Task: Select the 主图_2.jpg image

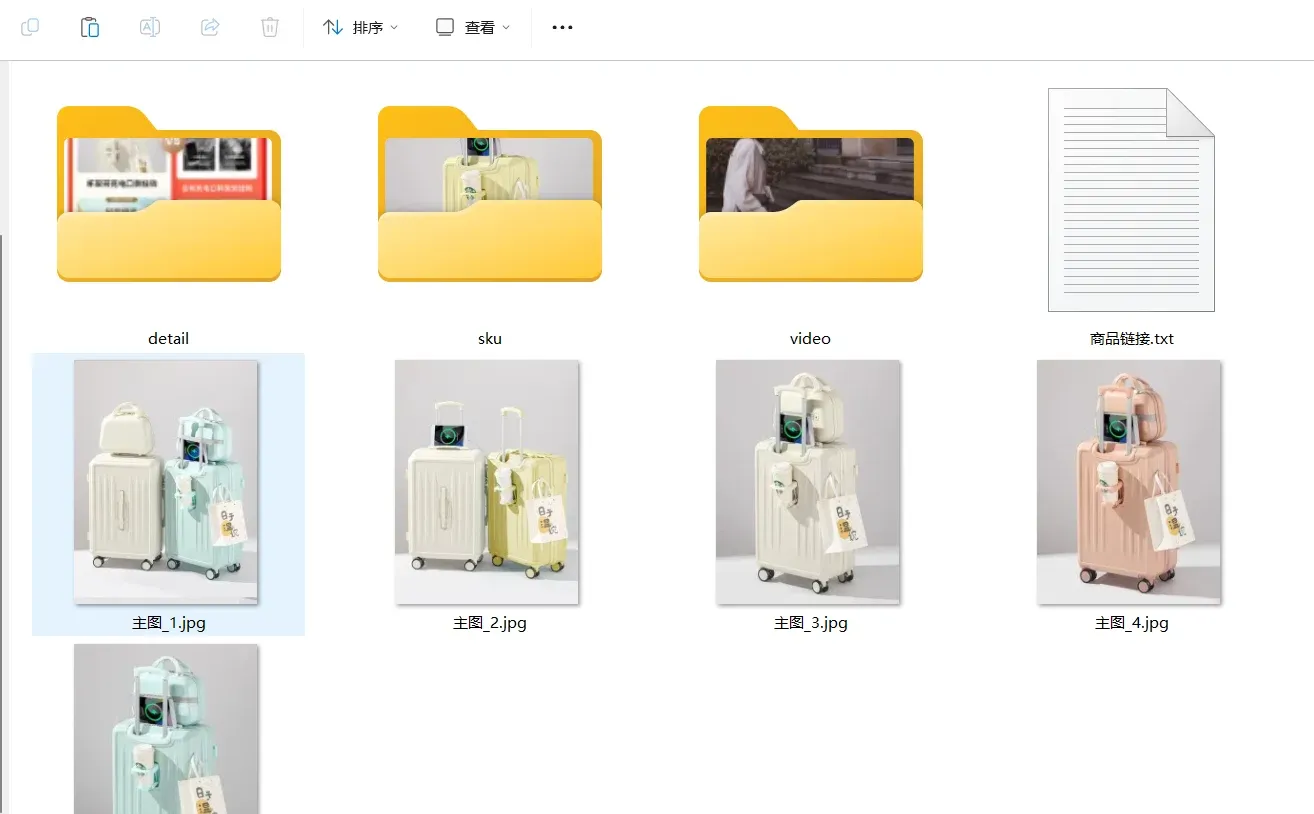Action: (488, 482)
